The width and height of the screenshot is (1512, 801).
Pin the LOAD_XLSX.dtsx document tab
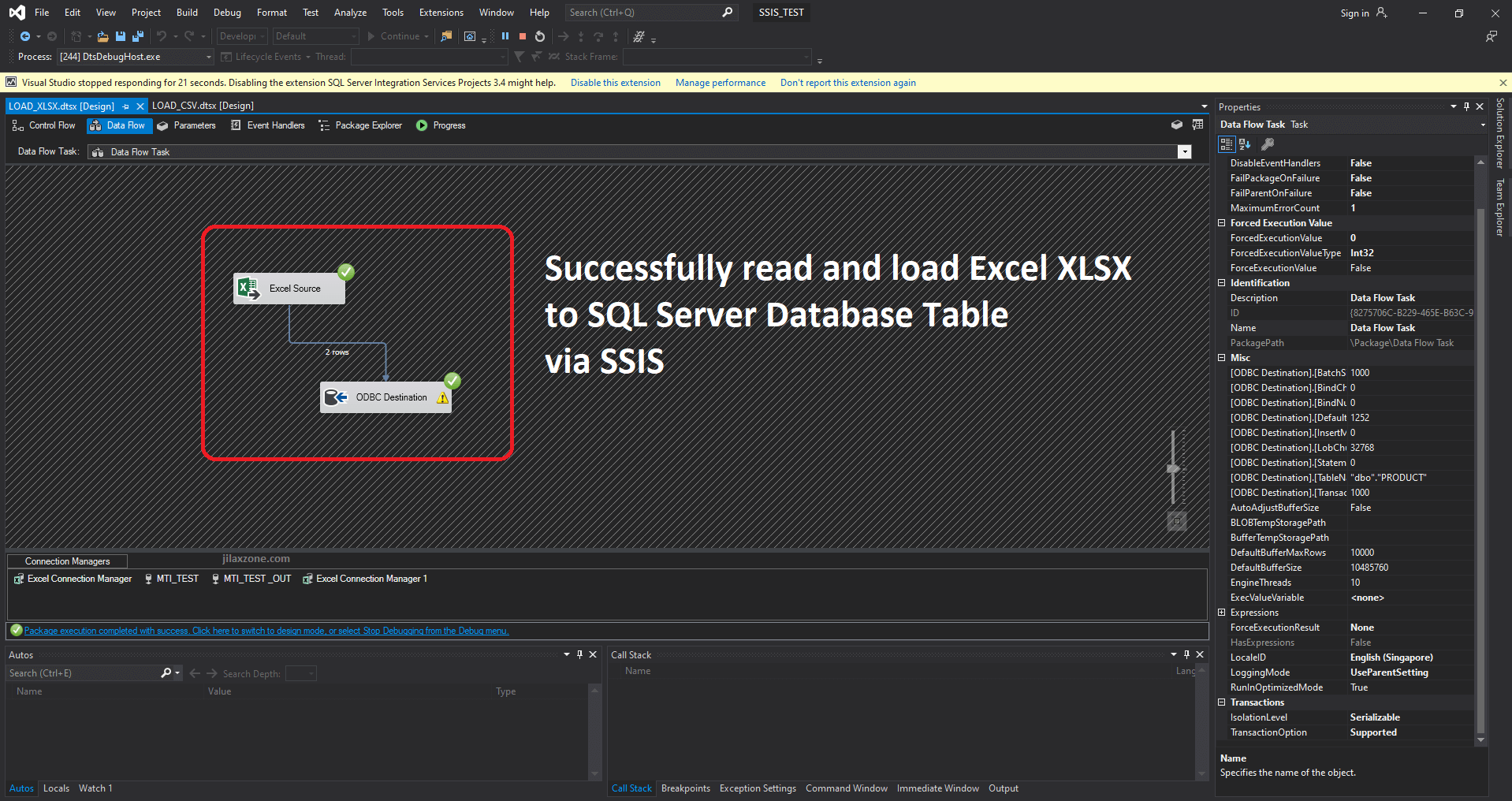tap(125, 106)
